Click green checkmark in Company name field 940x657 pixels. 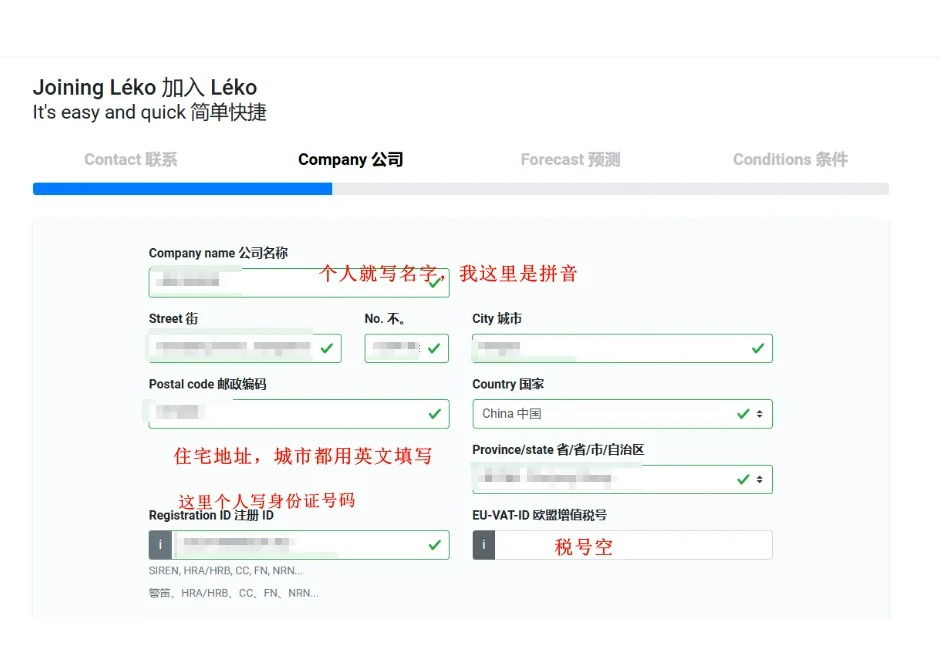point(434,283)
